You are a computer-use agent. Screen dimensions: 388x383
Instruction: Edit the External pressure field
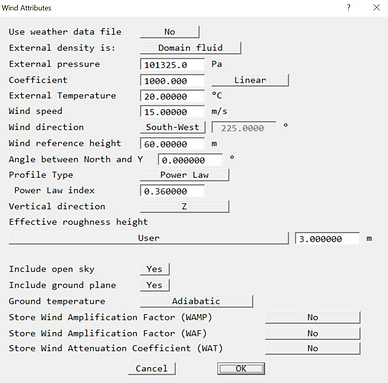coord(172,65)
